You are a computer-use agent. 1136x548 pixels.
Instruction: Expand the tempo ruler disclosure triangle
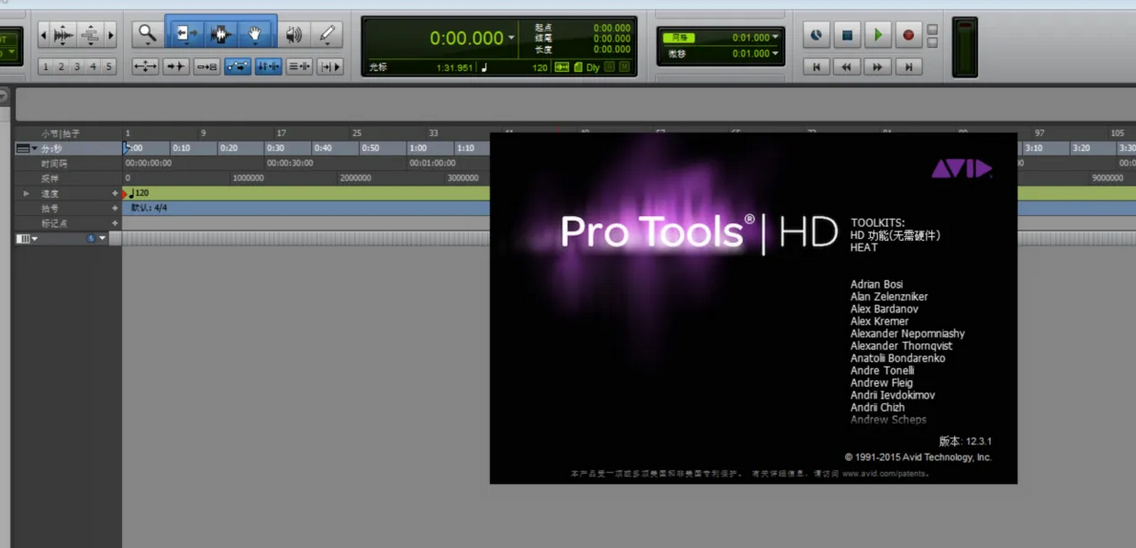click(27, 194)
